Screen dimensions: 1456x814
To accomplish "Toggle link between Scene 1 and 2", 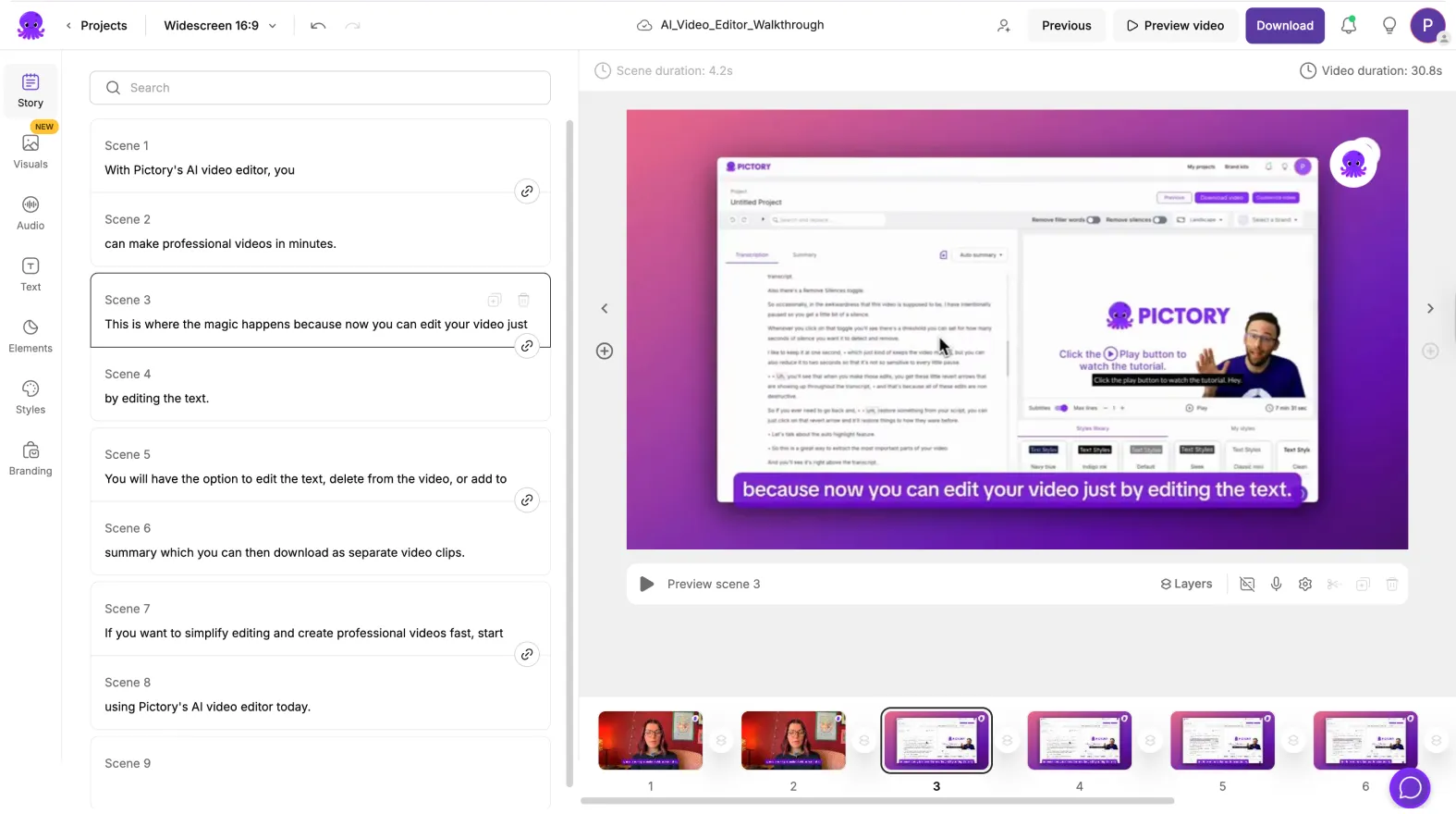I will pos(527,191).
